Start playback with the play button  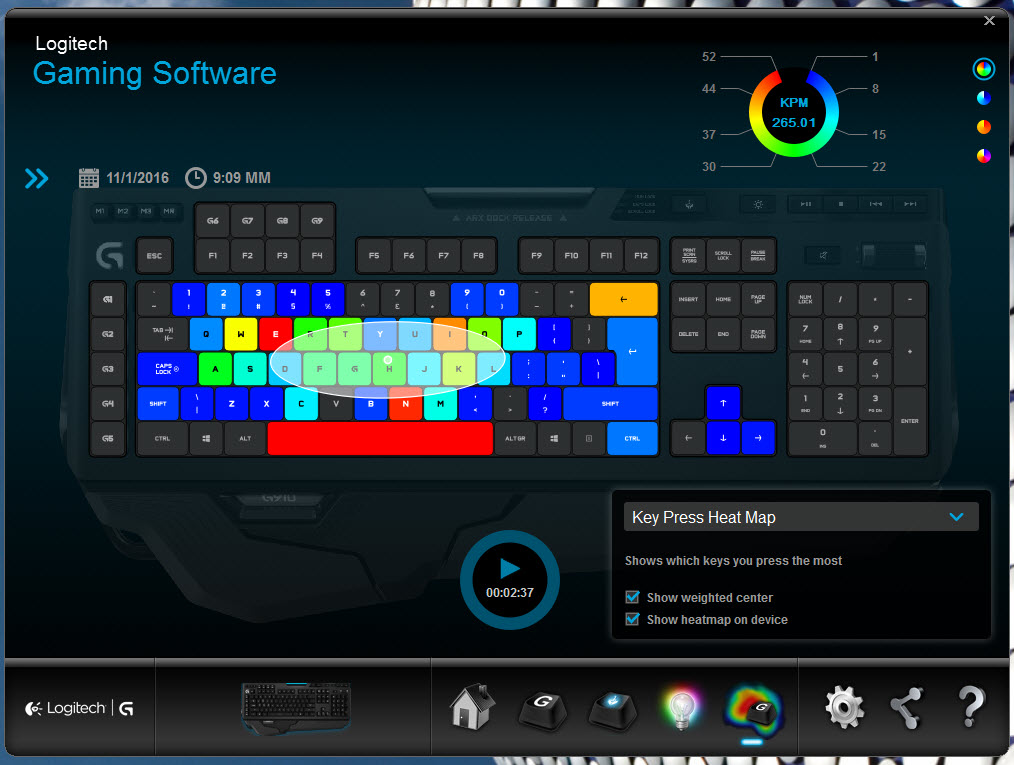(510, 568)
